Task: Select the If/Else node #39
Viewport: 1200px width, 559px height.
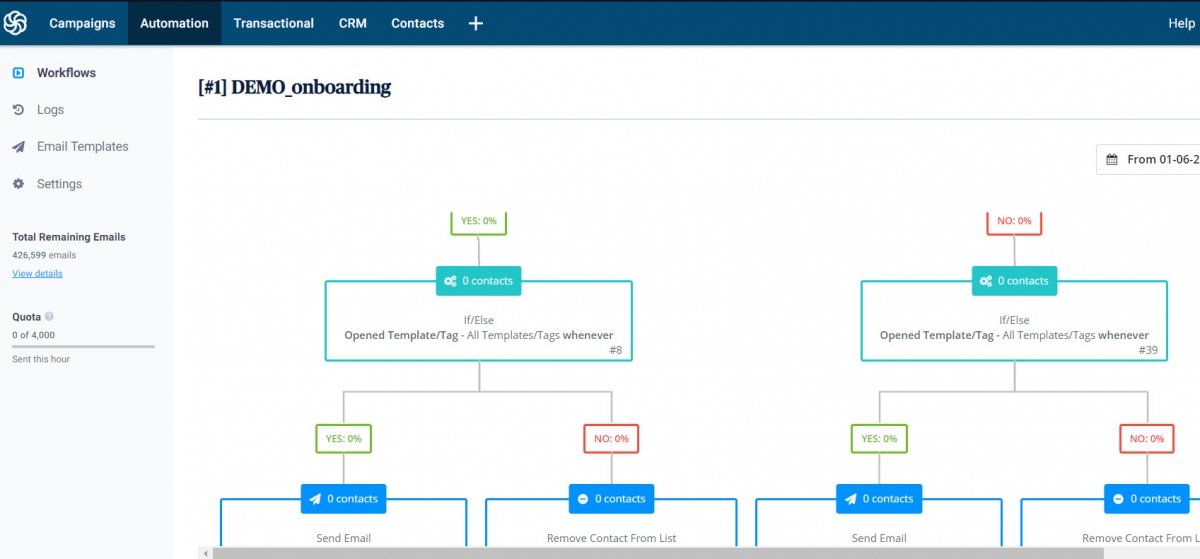Action: coord(1014,328)
